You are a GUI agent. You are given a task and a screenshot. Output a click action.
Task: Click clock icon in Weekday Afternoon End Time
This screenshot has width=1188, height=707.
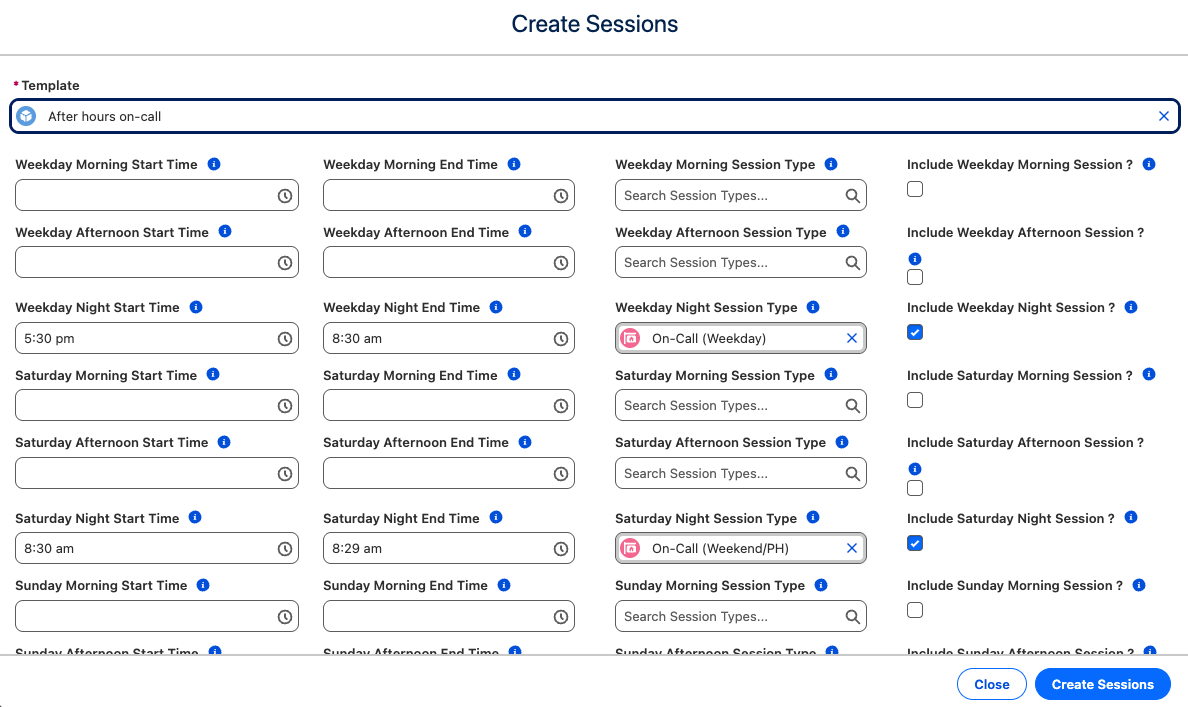561,263
